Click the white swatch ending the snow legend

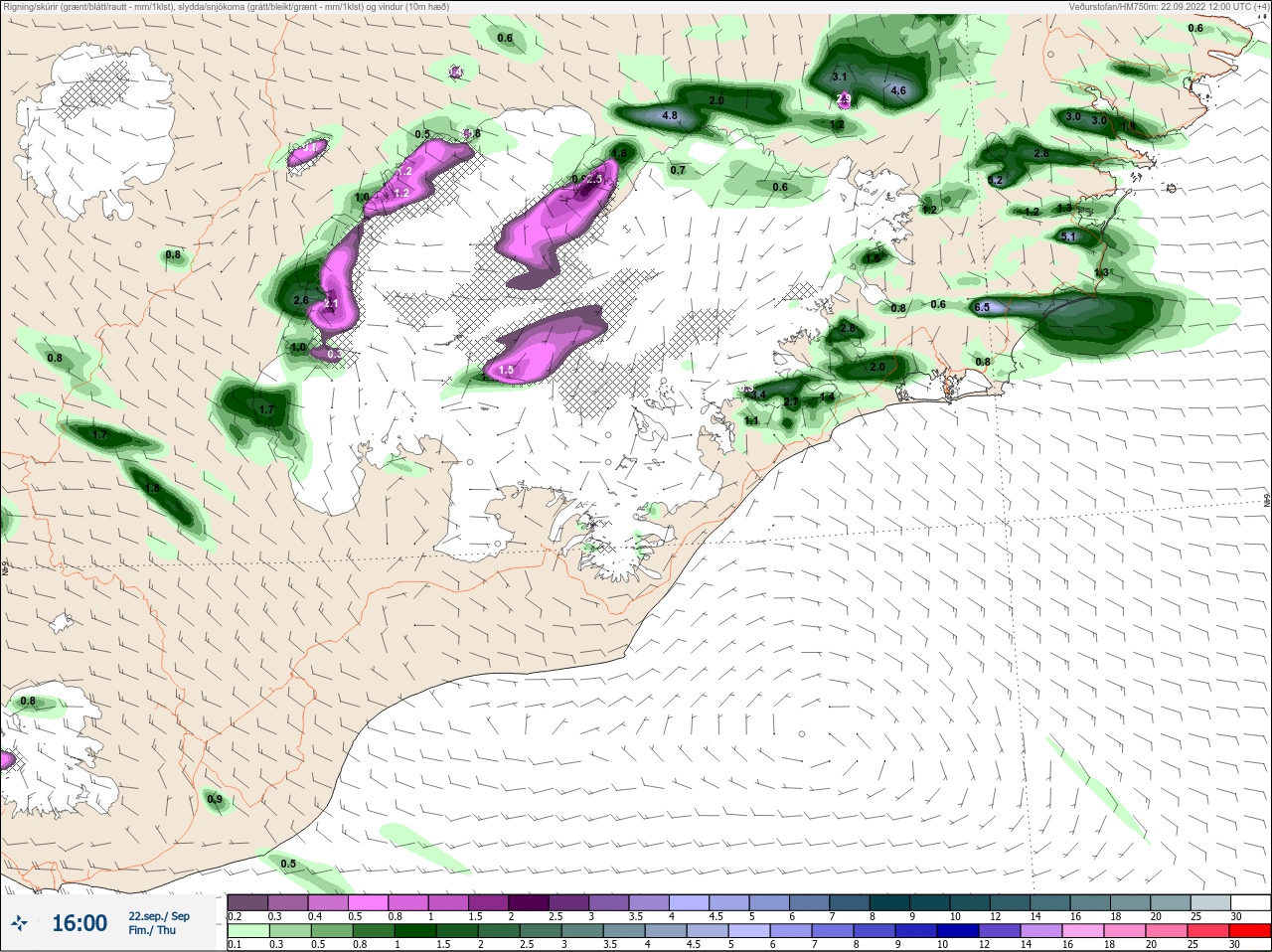click(x=1250, y=902)
